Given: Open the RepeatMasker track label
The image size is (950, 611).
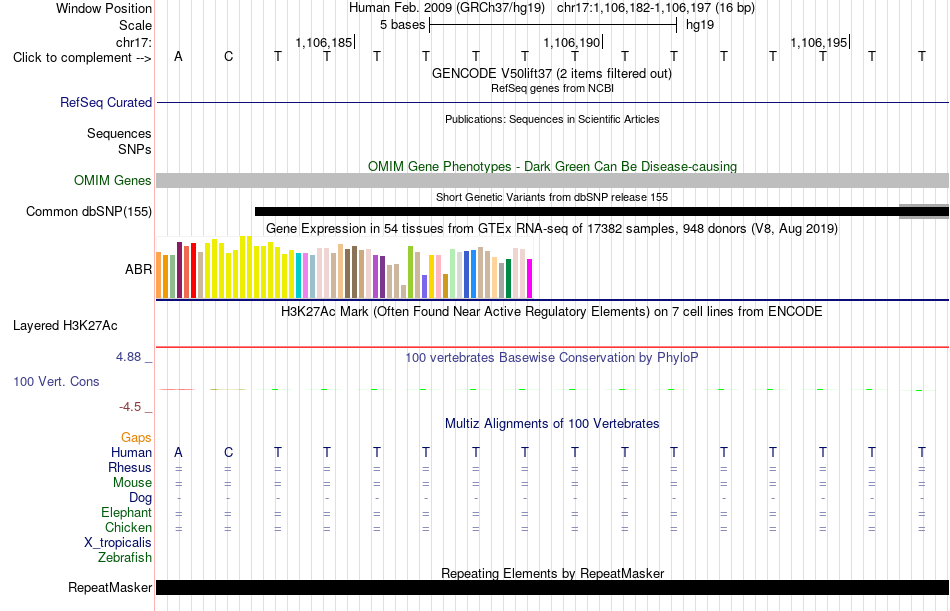Looking at the screenshot, I should pyautogui.click(x=110, y=587).
